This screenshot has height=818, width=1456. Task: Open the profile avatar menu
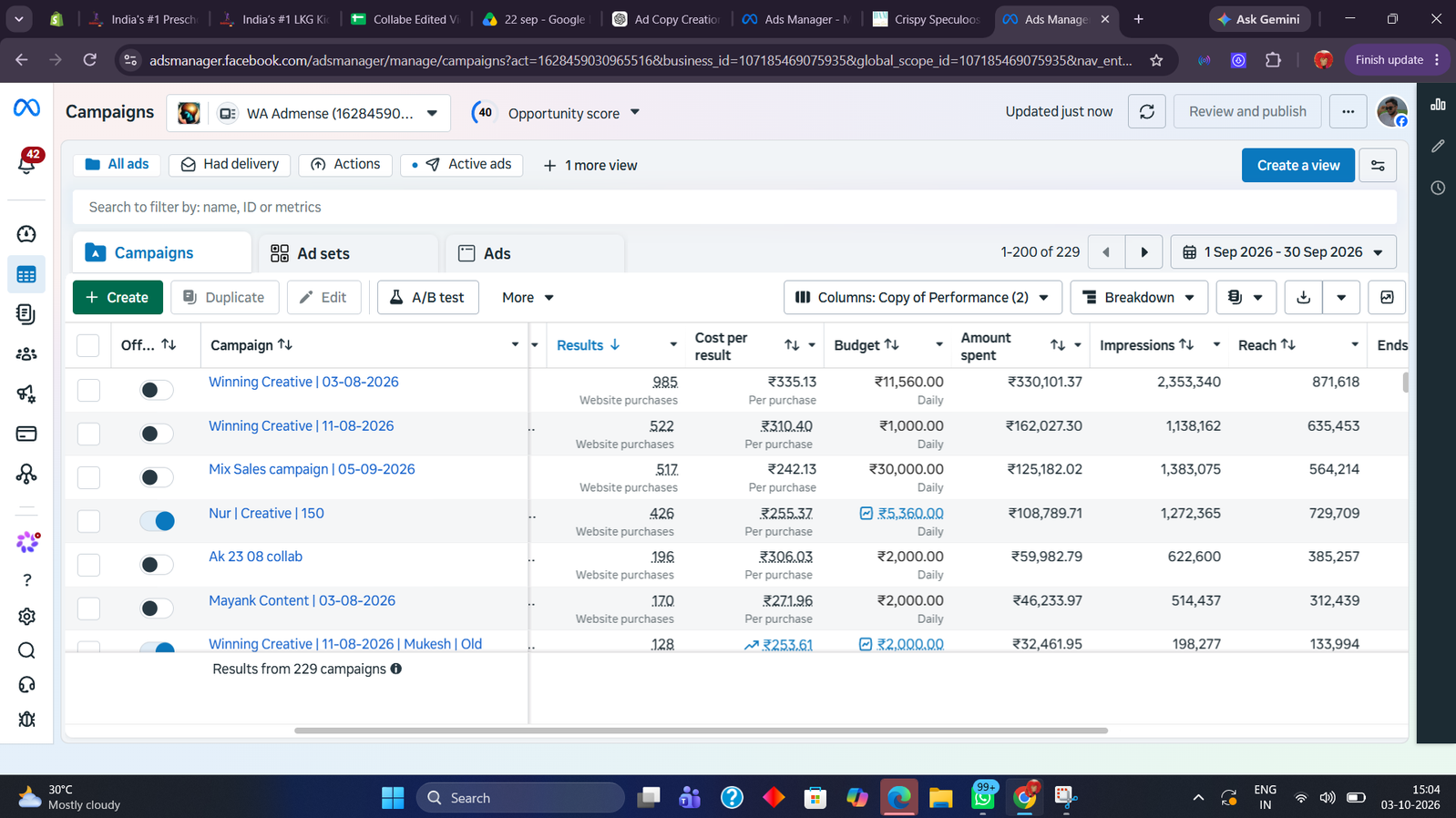pyautogui.click(x=1391, y=112)
